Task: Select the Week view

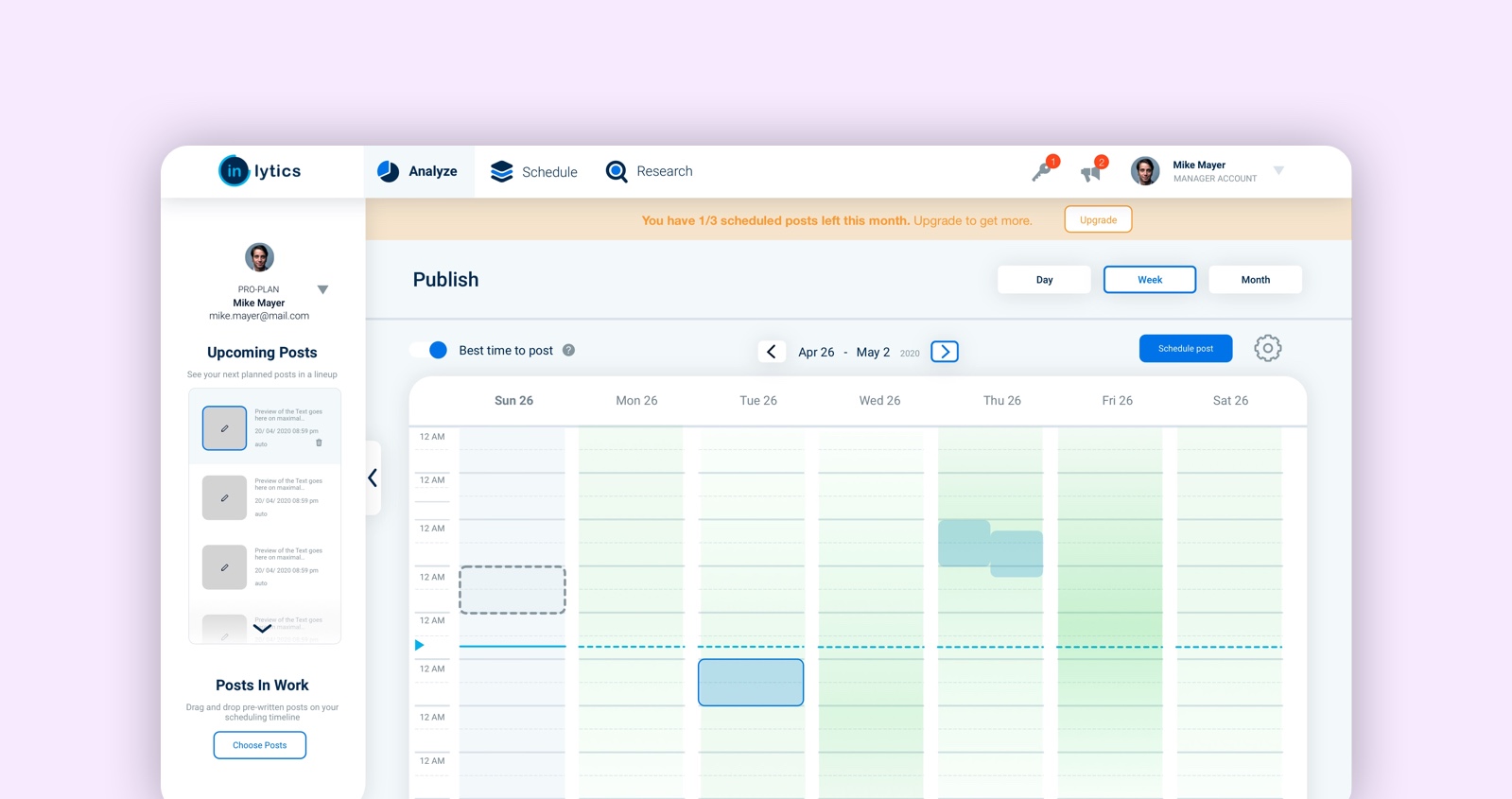Action: click(x=1150, y=280)
